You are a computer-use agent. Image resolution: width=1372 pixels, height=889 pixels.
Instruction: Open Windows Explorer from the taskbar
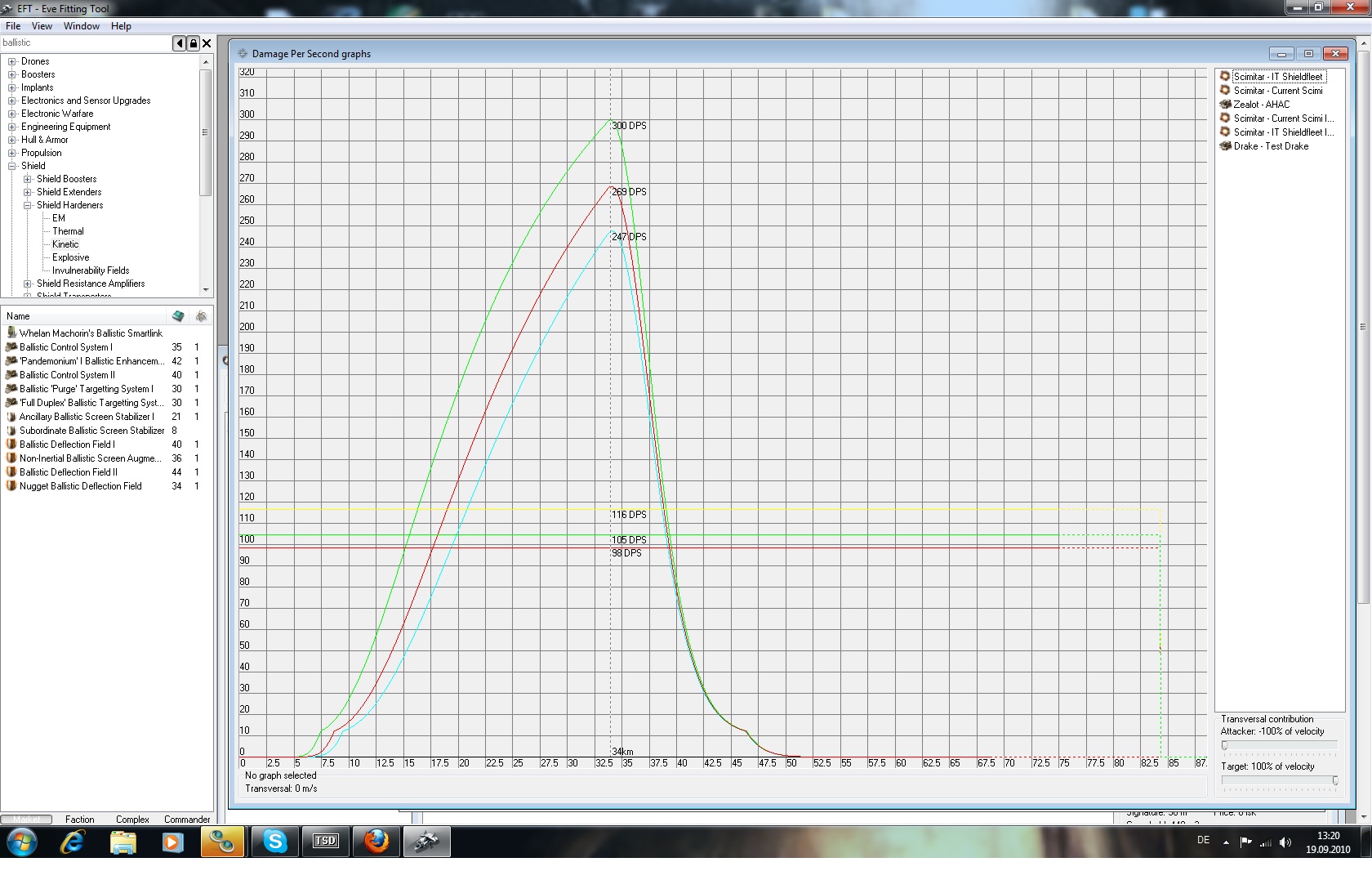point(122,842)
